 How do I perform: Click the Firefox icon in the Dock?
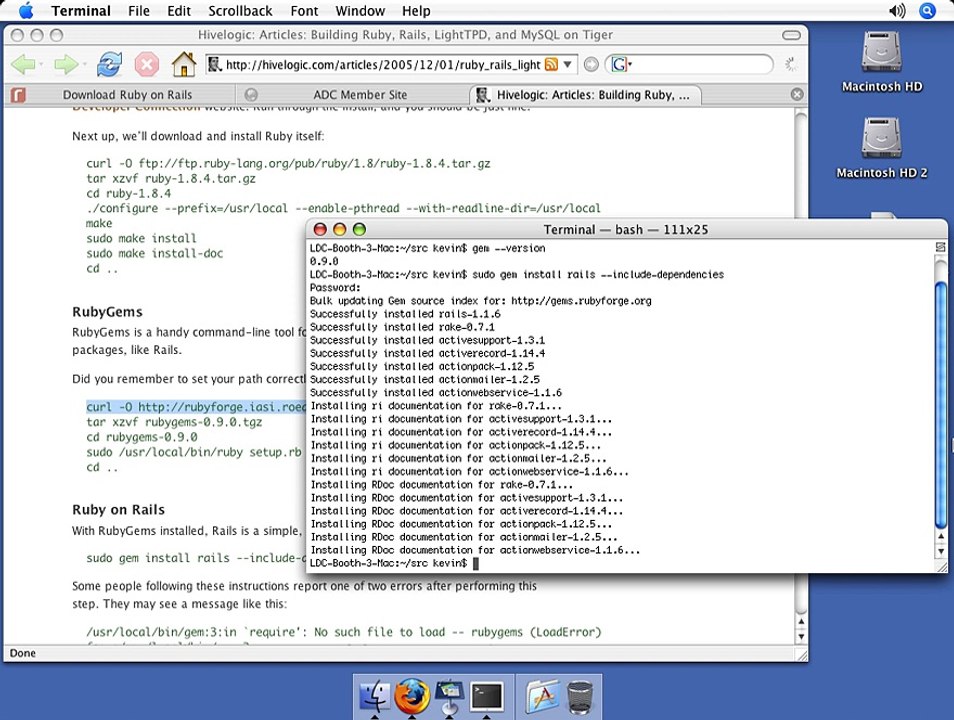click(412, 696)
